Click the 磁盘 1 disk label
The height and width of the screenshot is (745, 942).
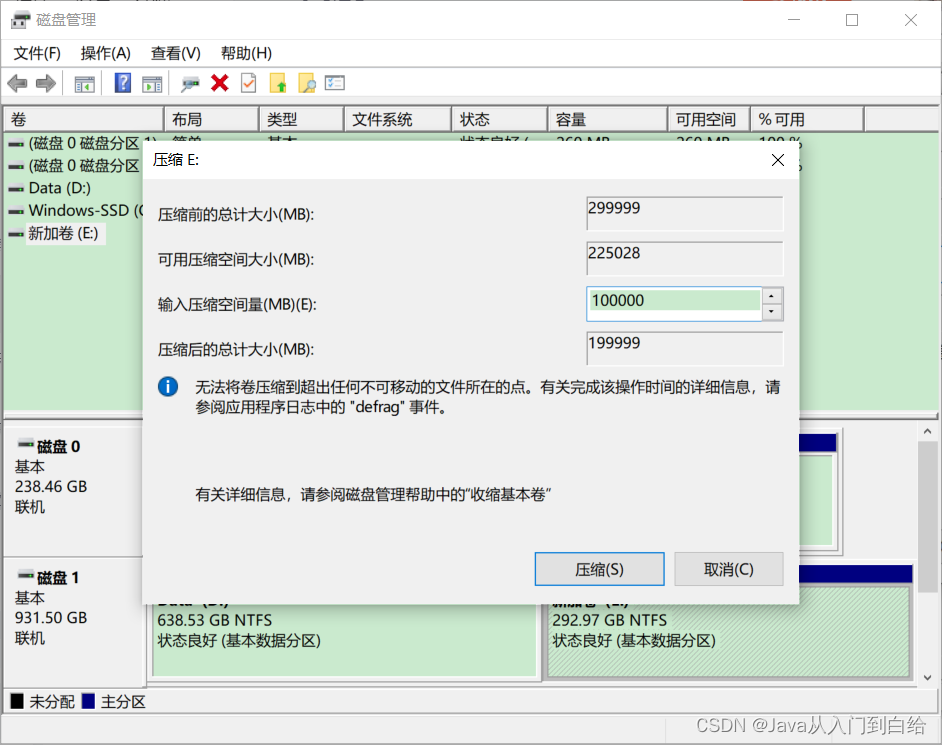coord(58,578)
